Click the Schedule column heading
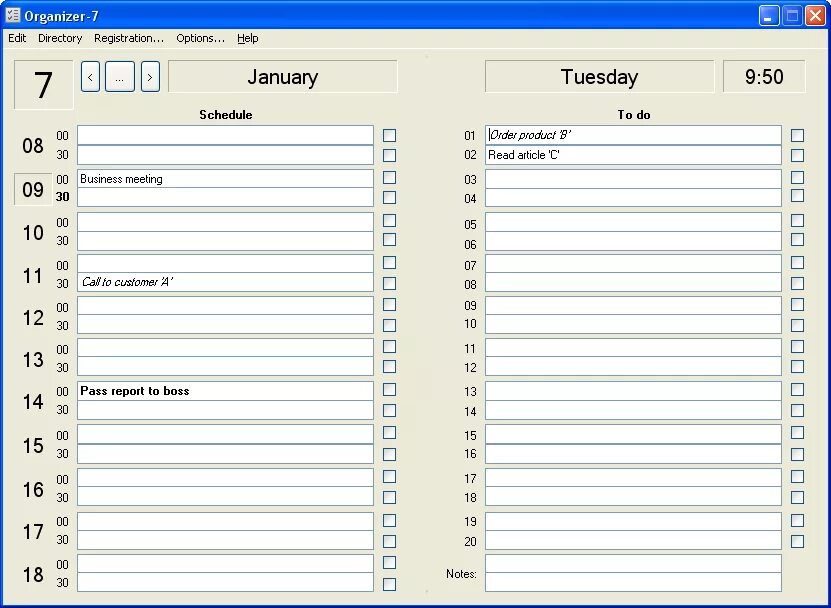 click(x=226, y=114)
